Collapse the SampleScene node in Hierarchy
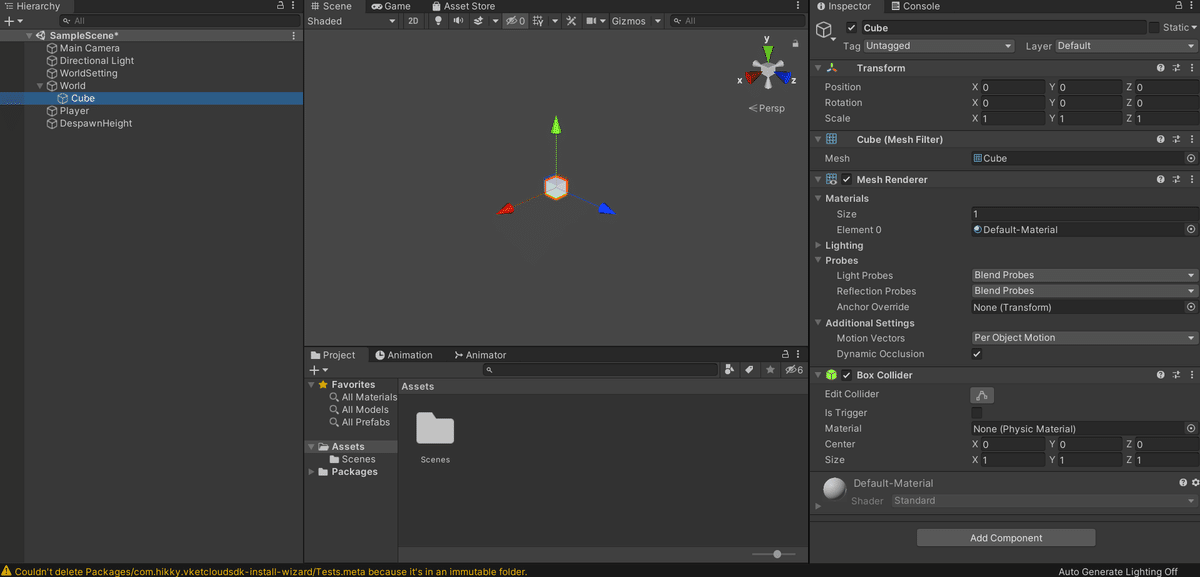This screenshot has height=577, width=1200. pyautogui.click(x=28, y=36)
